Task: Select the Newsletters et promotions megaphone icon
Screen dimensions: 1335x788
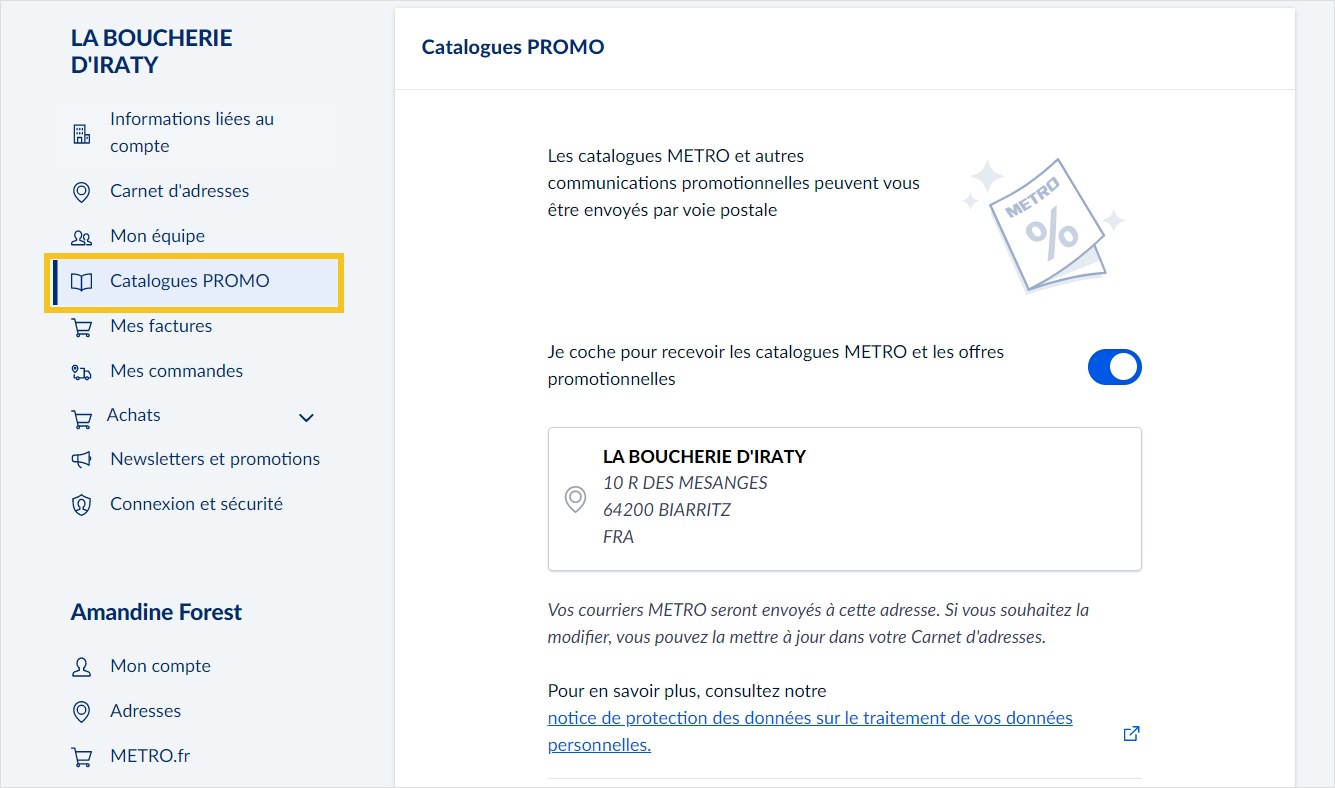Action: [x=81, y=459]
